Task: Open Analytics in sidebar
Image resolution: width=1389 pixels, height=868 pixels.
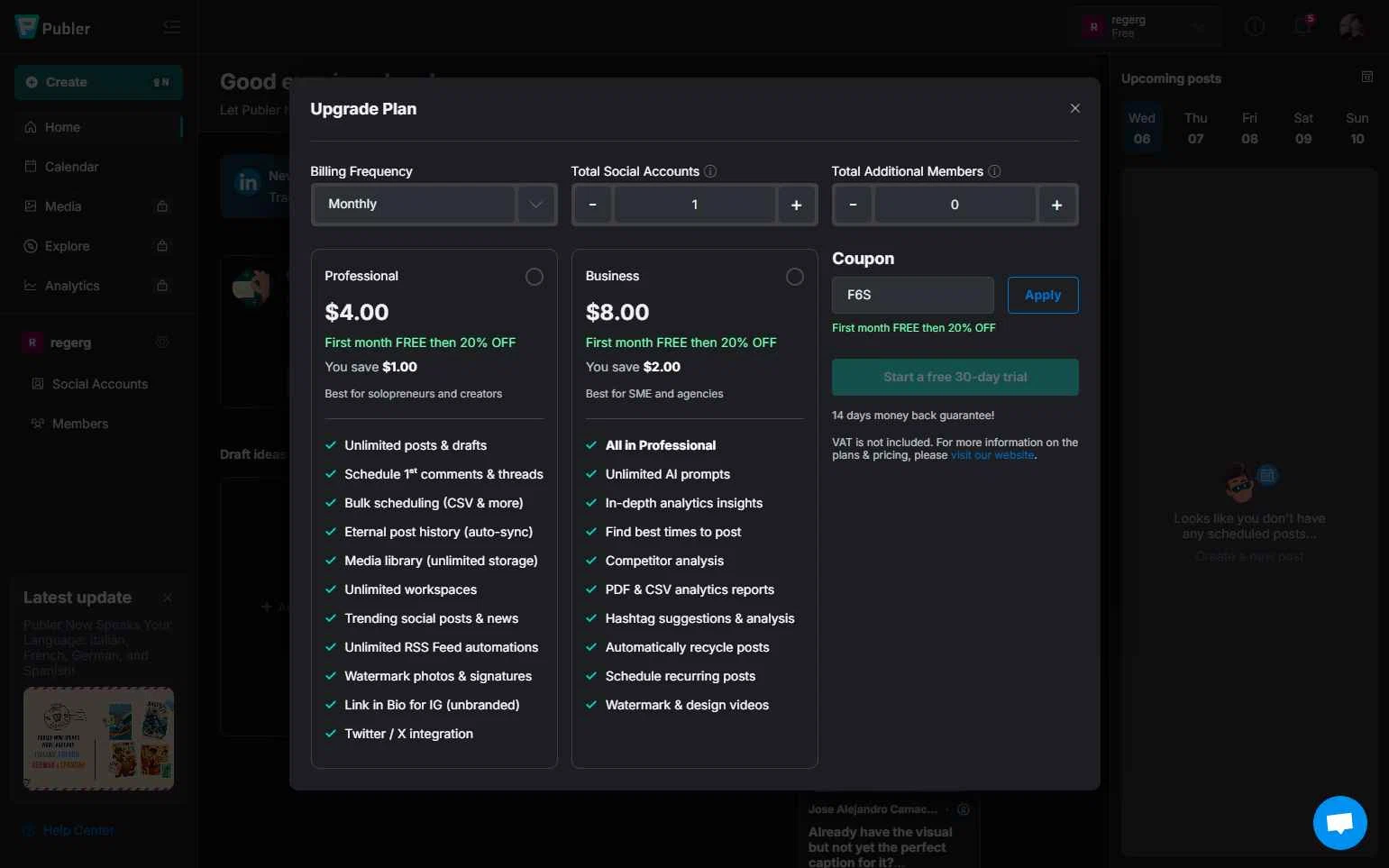Action: (x=98, y=286)
